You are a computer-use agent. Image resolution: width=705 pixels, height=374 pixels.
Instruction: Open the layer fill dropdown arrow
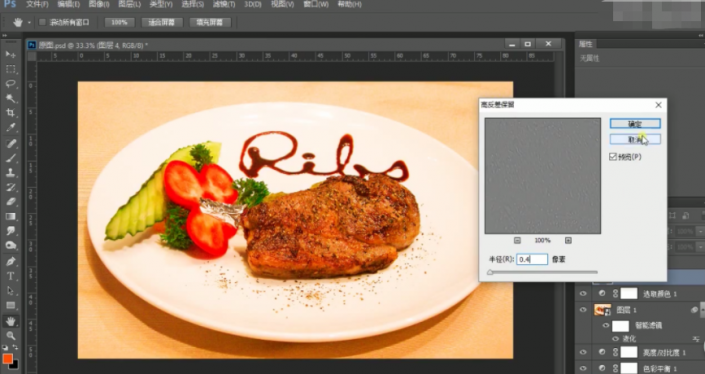701,247
